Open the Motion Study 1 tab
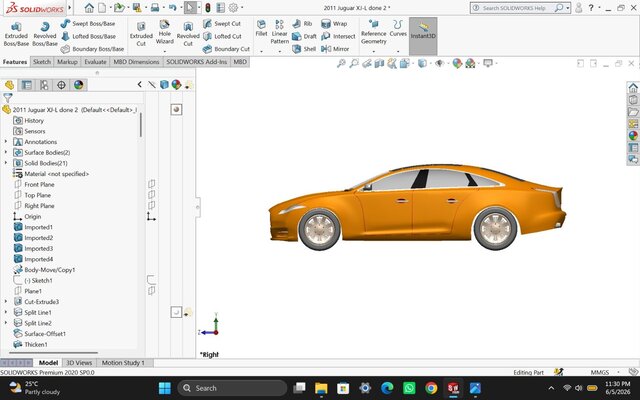Viewport: 640px width, 400px height. [123, 362]
